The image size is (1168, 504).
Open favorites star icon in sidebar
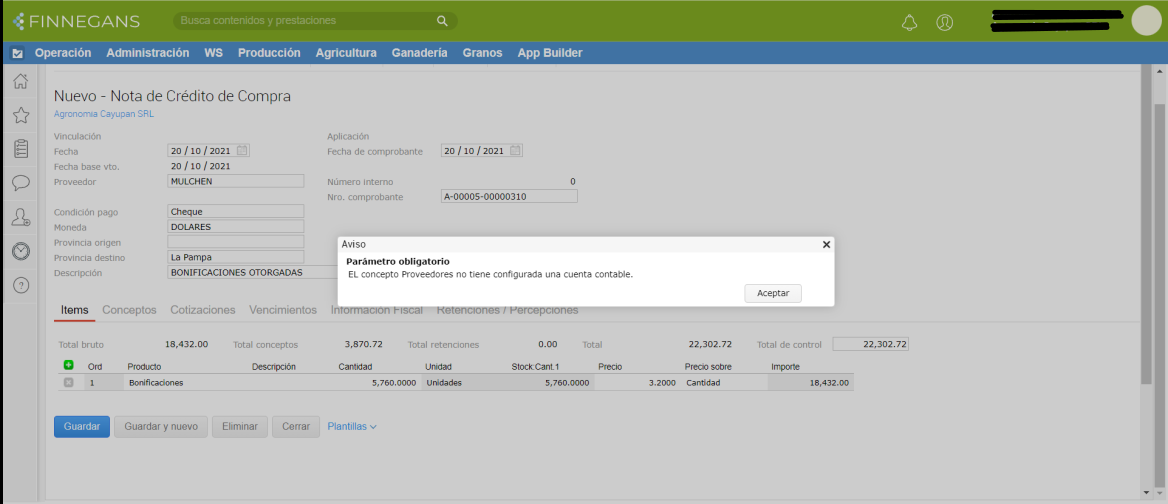[x=20, y=116]
